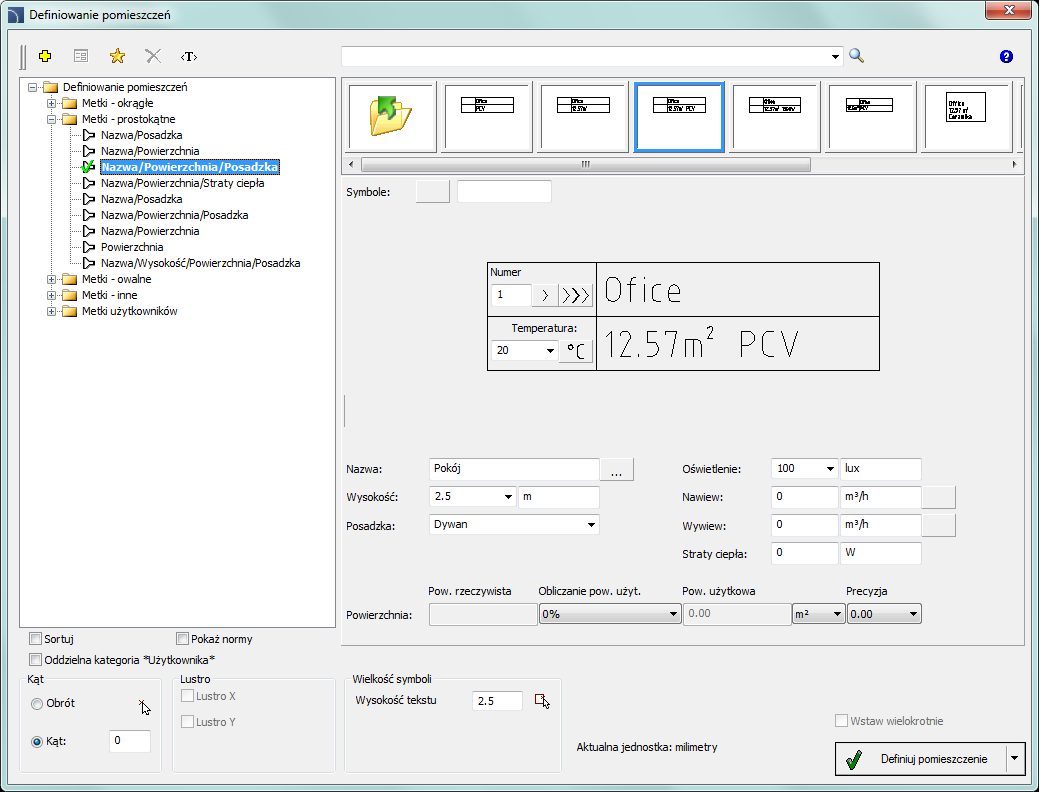This screenshot has height=792, width=1039.
Task: Select the Obrót radio button
Action: pos(37,704)
